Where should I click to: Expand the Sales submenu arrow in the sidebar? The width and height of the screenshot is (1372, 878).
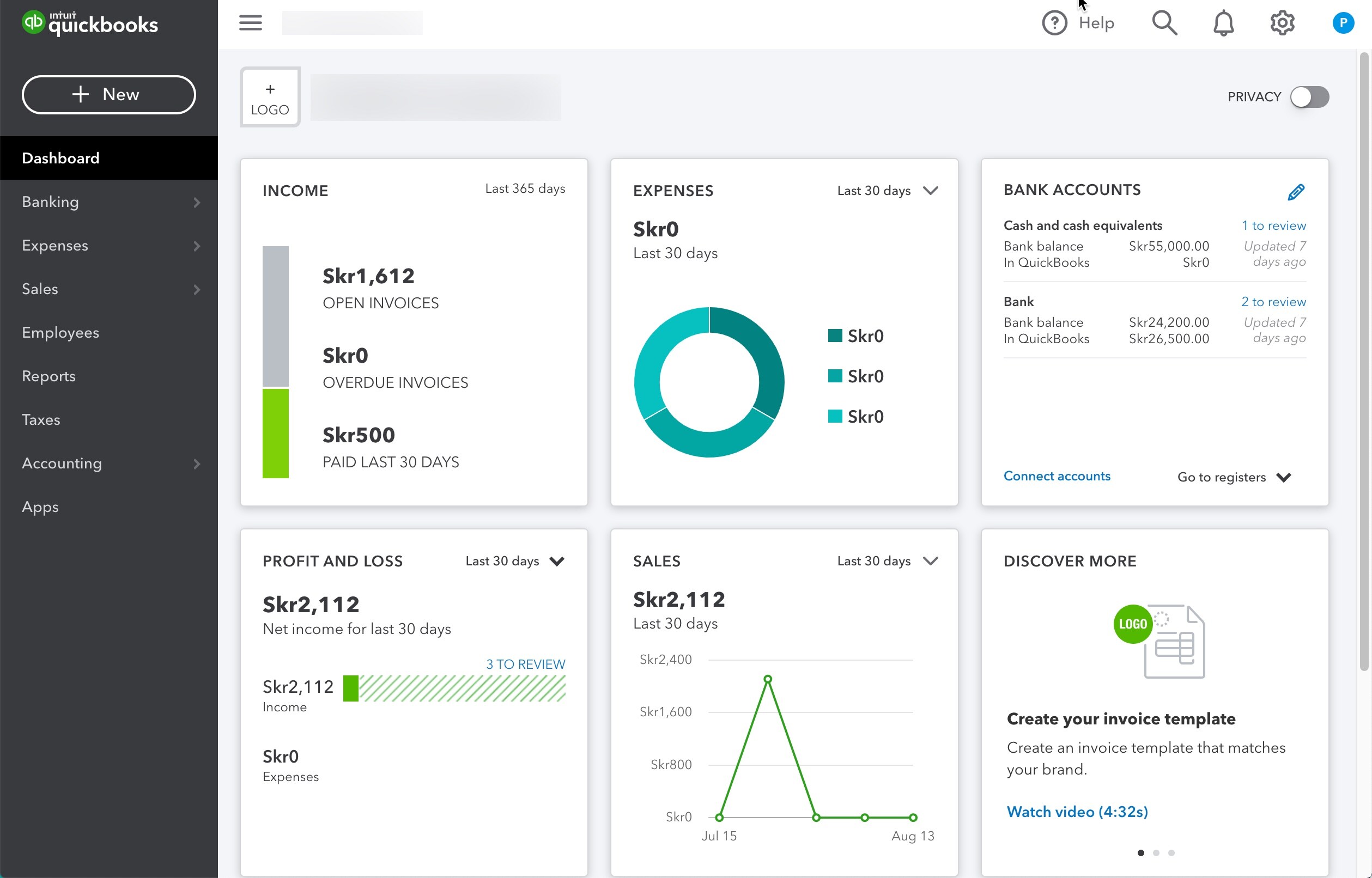197,290
